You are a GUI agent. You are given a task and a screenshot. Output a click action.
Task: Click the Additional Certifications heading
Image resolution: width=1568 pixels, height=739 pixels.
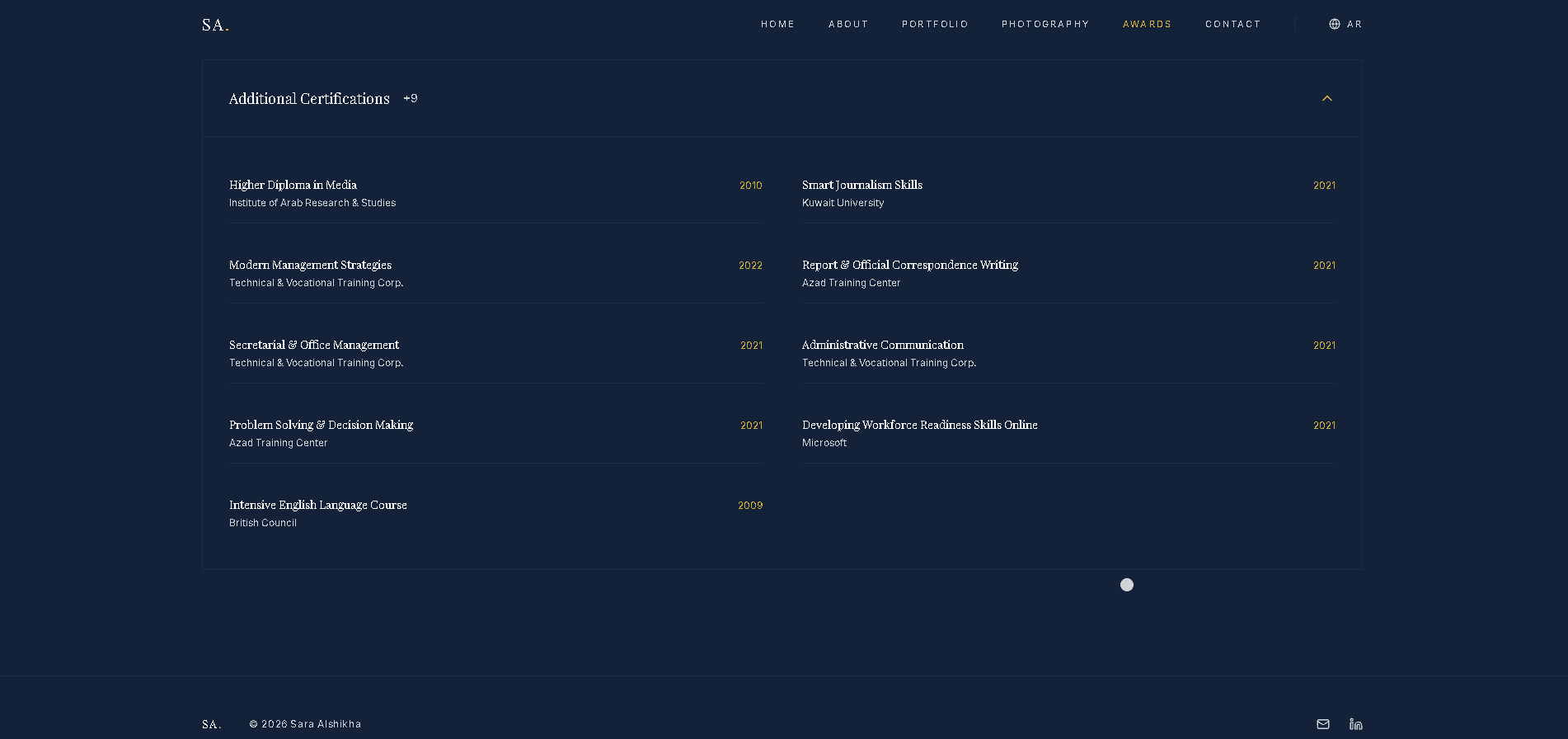pos(309,98)
